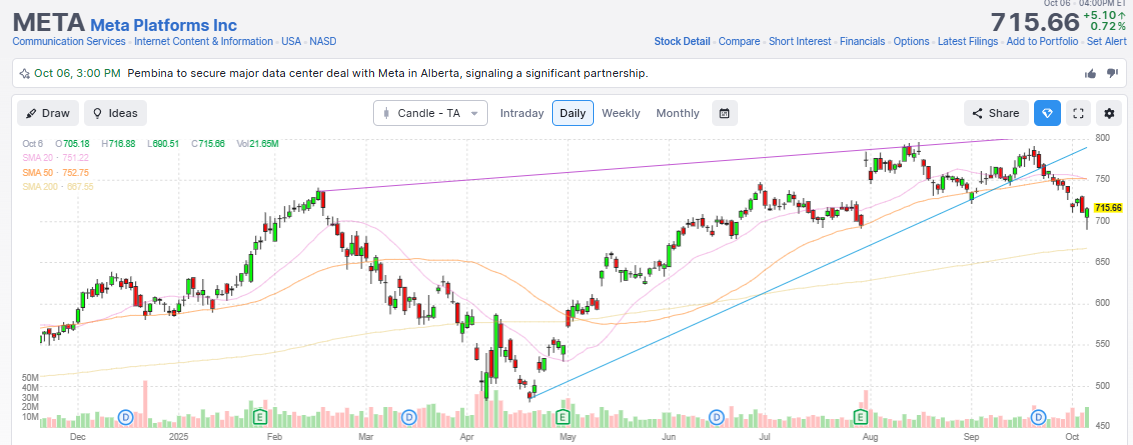This screenshot has width=1133, height=445.
Task: Switch to the Weekly timeframe
Action: point(621,113)
